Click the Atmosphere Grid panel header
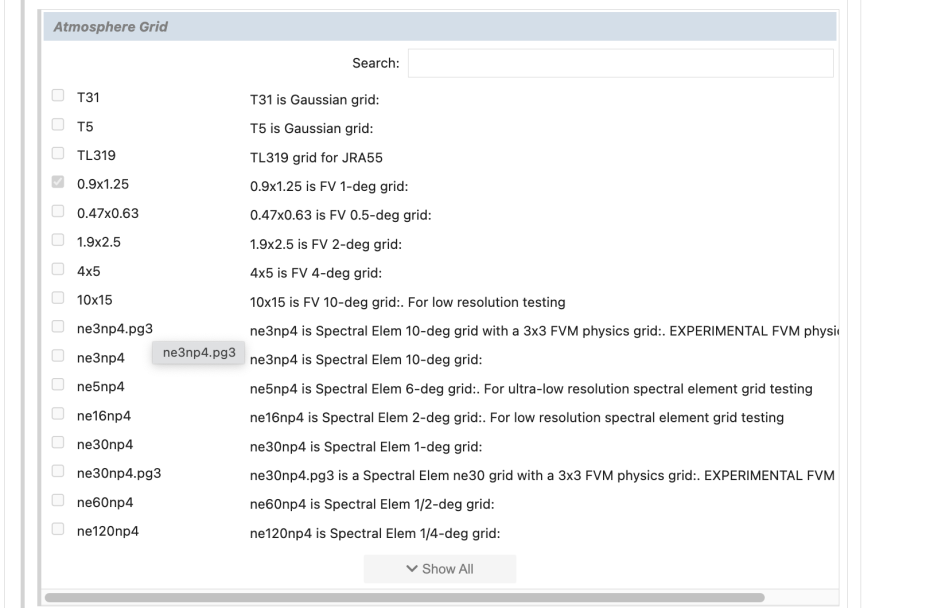The image size is (926, 608). click(438, 27)
